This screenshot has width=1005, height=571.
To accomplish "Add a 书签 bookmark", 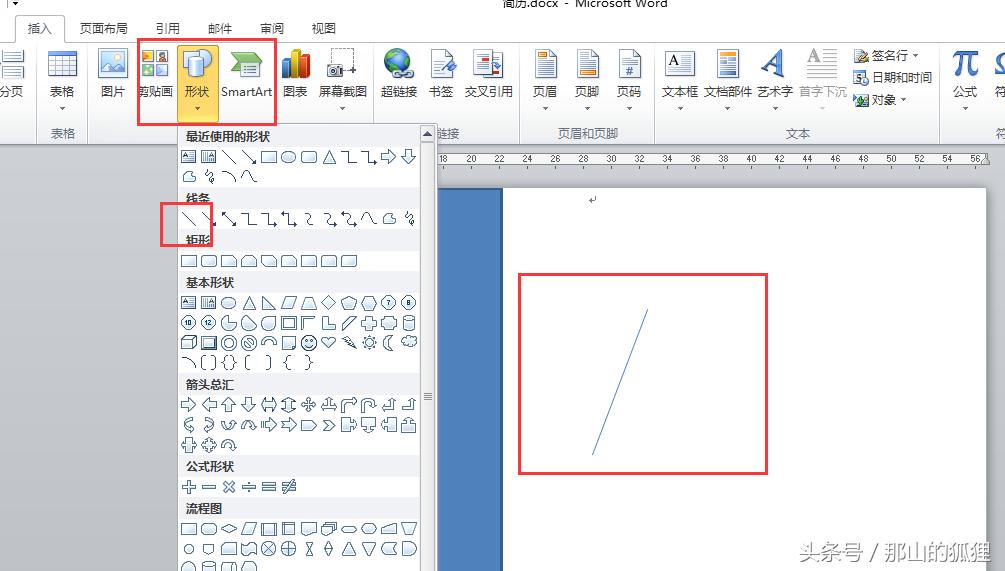I will point(441,74).
